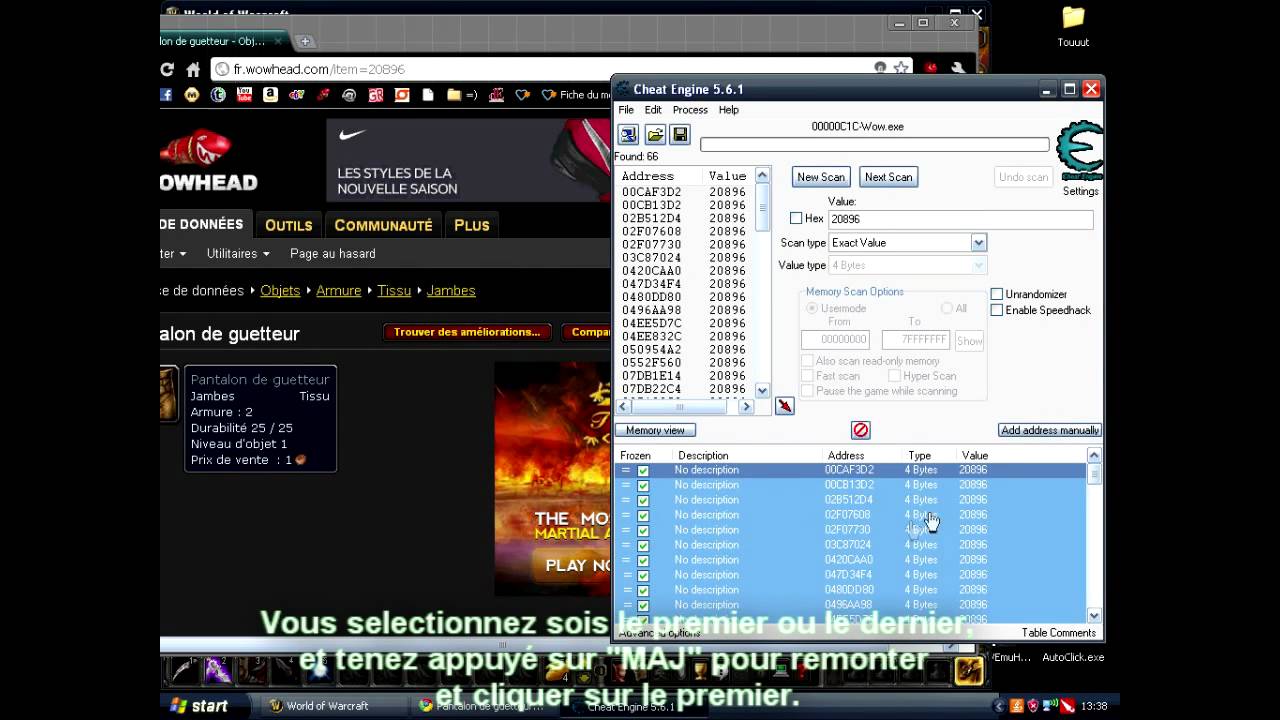Viewport: 1280px width, 720px height.
Task: Open 'Page au hasard' link
Action: pos(333,253)
